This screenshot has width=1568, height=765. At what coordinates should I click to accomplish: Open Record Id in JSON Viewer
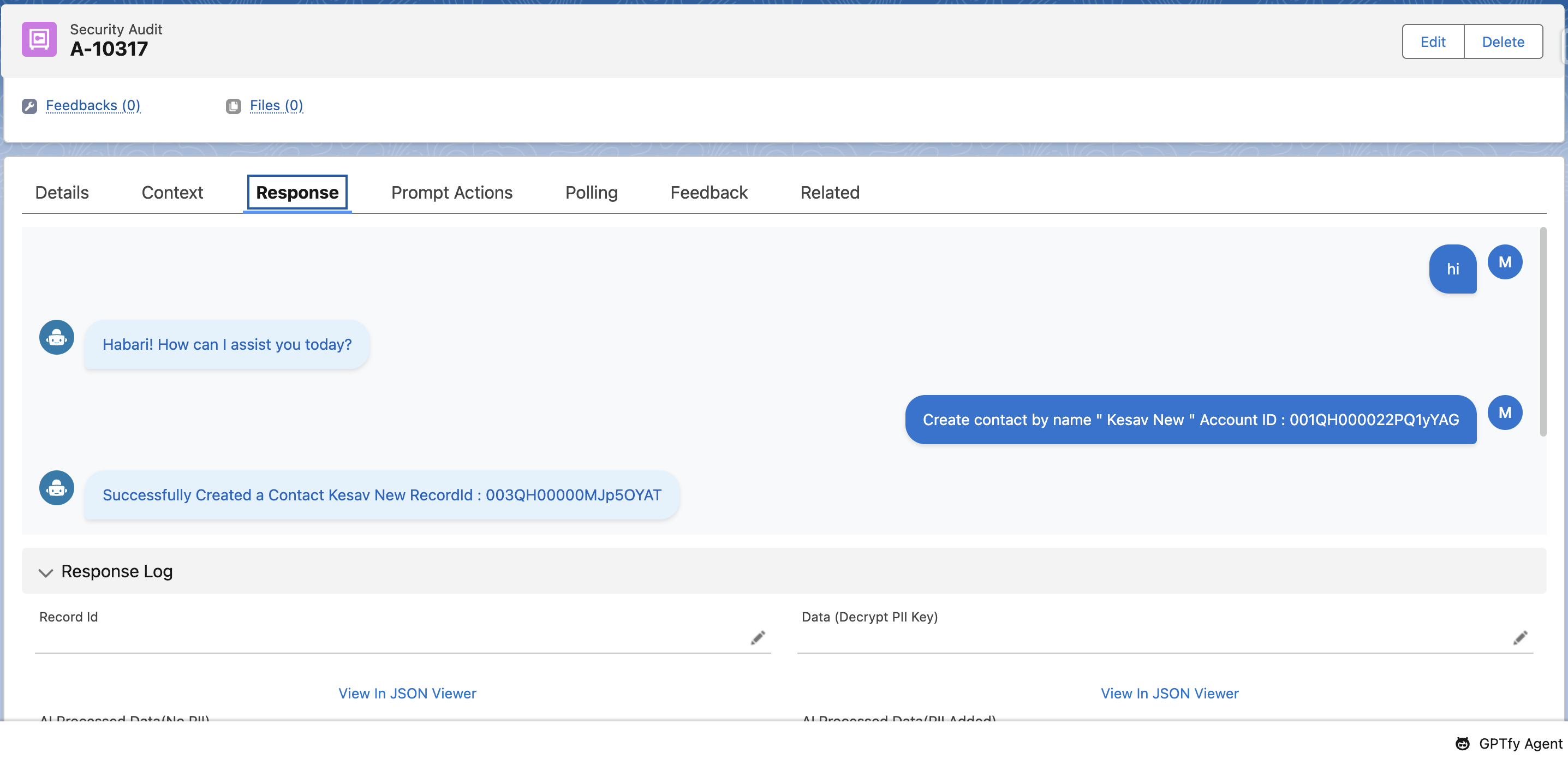pyautogui.click(x=407, y=693)
